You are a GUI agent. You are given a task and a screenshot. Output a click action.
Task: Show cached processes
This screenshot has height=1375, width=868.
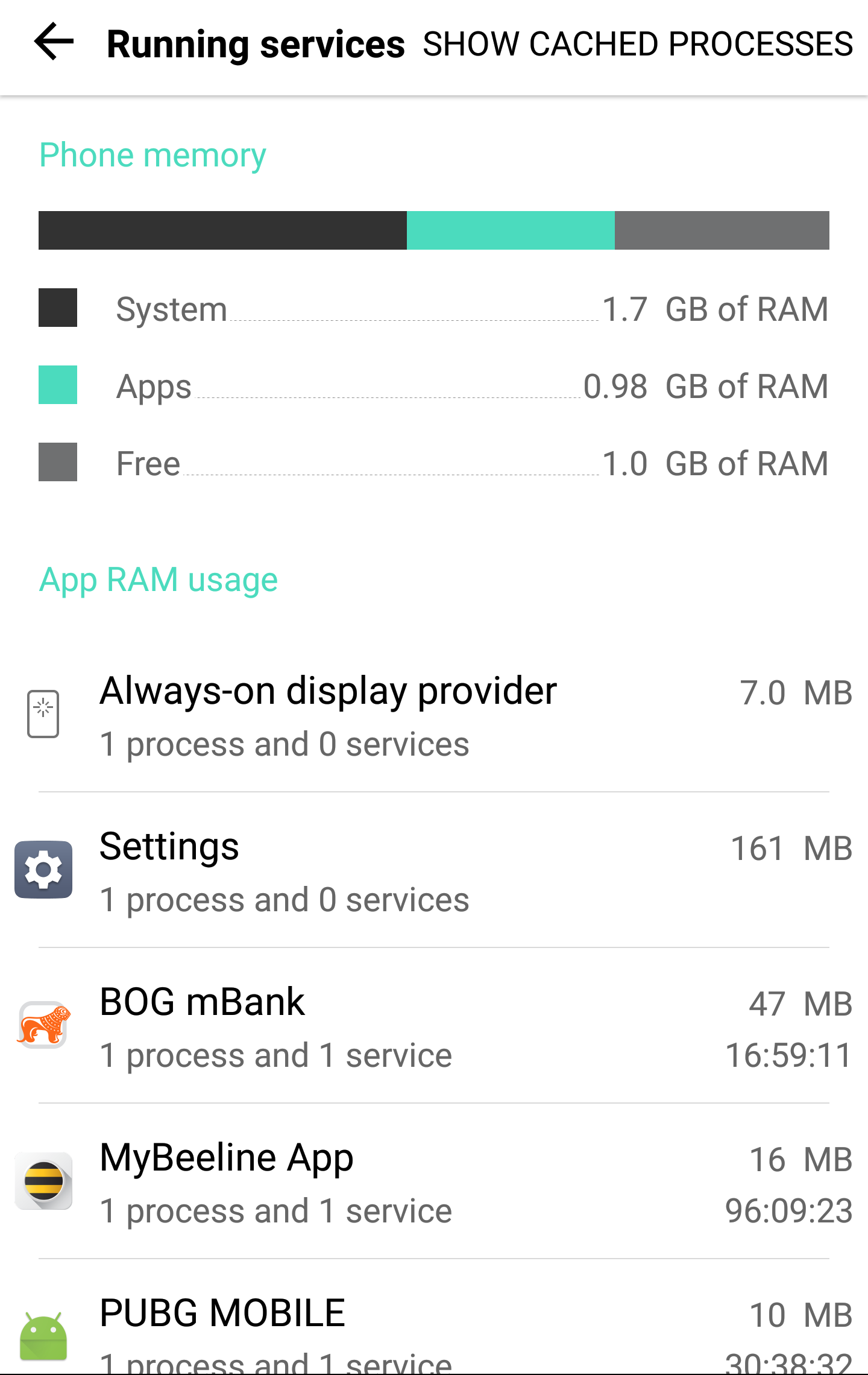638,44
